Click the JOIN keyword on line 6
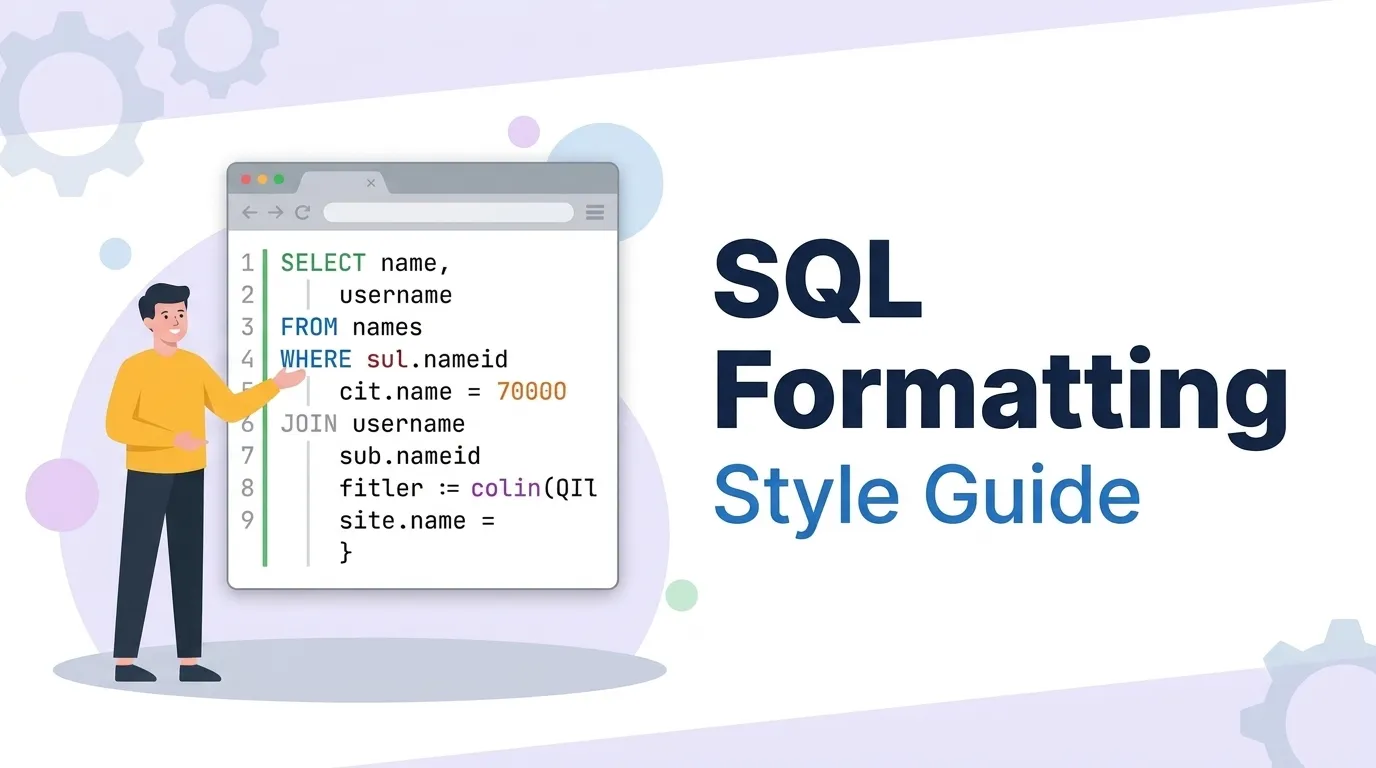Viewport: 1376px width, 768px height. click(x=309, y=424)
